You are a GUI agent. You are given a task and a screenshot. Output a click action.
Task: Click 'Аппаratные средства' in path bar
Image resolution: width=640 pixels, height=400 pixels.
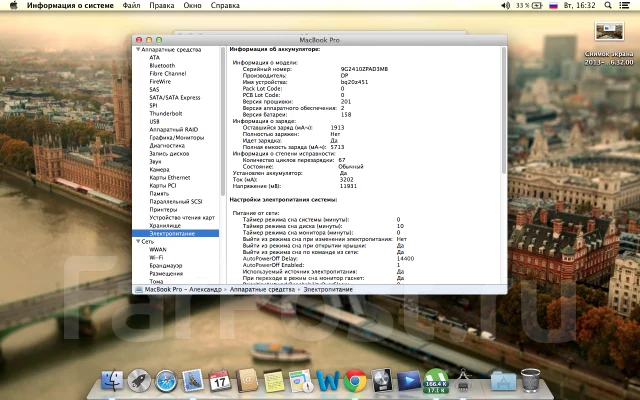[262, 289]
